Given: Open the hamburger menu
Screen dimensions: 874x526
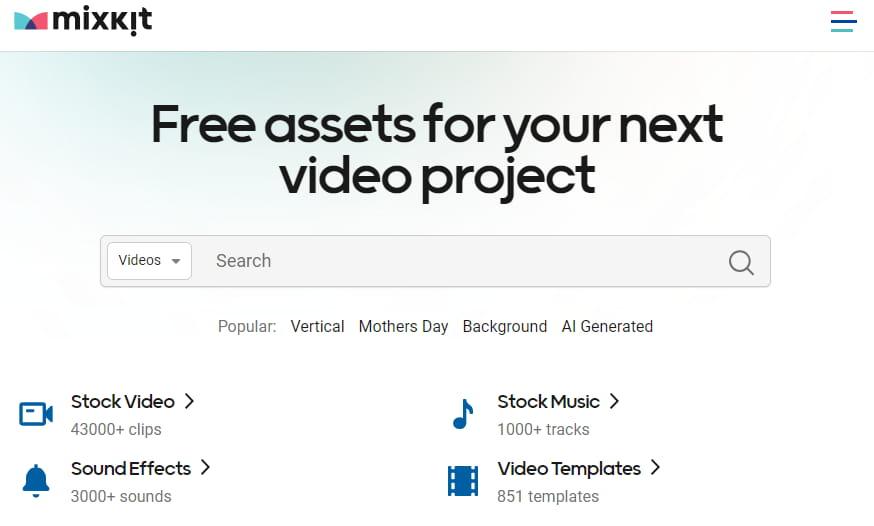Looking at the screenshot, I should (843, 21).
